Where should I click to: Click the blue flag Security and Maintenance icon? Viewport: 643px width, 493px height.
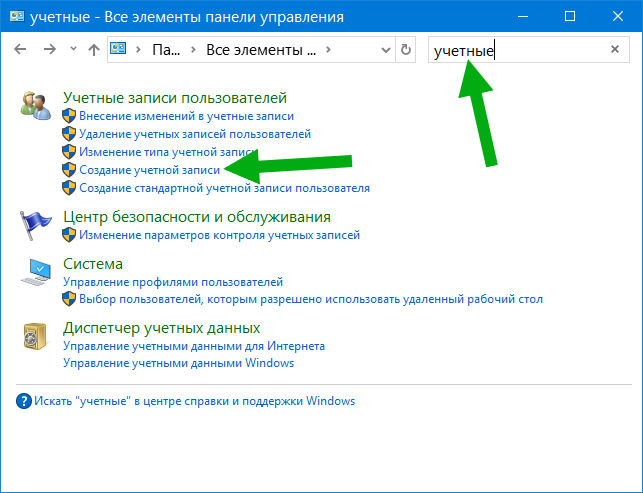click(x=36, y=225)
